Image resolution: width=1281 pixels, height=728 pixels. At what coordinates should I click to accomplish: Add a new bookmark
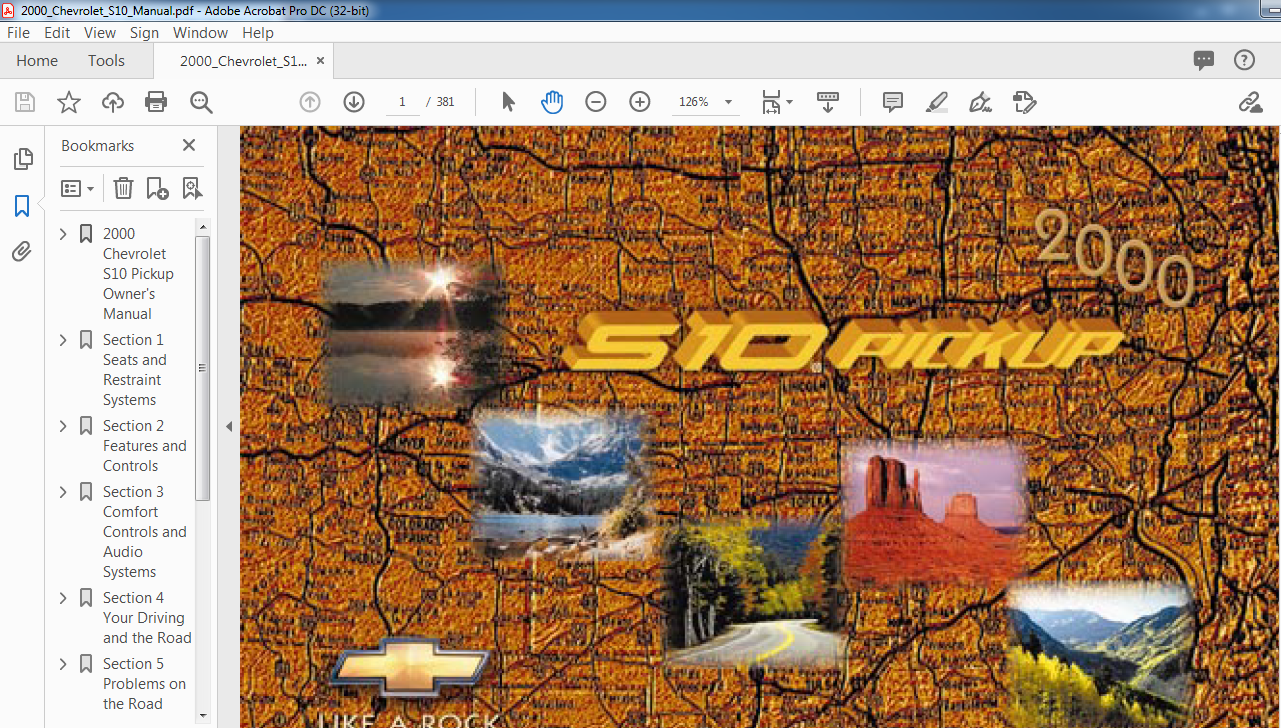tap(157, 188)
